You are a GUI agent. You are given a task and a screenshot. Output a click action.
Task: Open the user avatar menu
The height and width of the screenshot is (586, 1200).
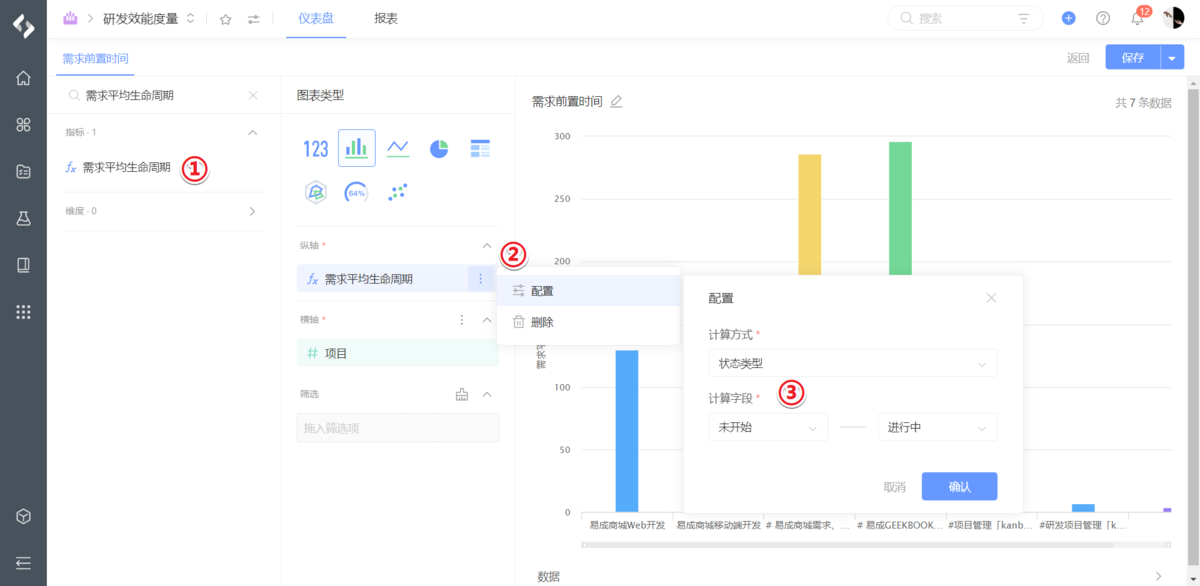coord(1173,18)
